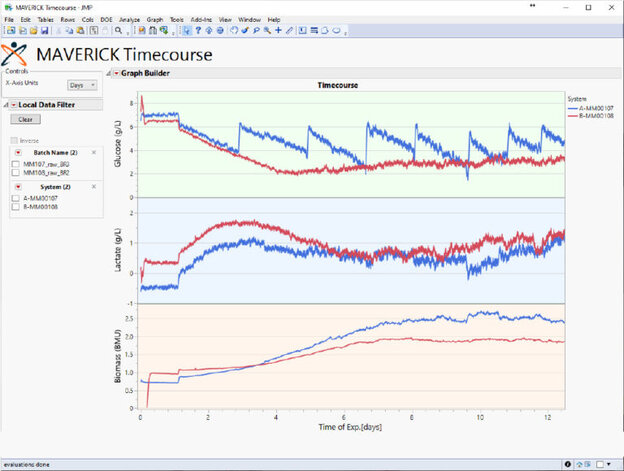The width and height of the screenshot is (624, 471).
Task: Check the MM108_raw_BR2 batch checkbox
Action: click(16, 173)
